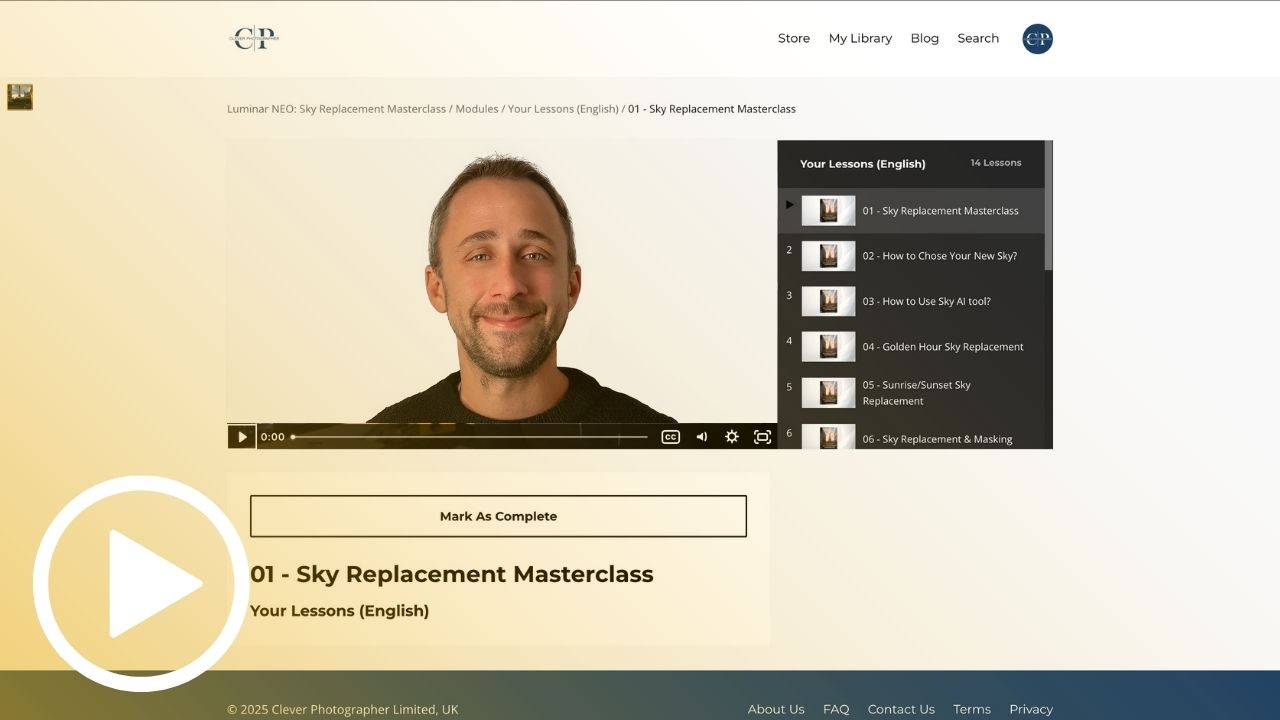Go to My Library
1280x720 pixels.
point(860,38)
